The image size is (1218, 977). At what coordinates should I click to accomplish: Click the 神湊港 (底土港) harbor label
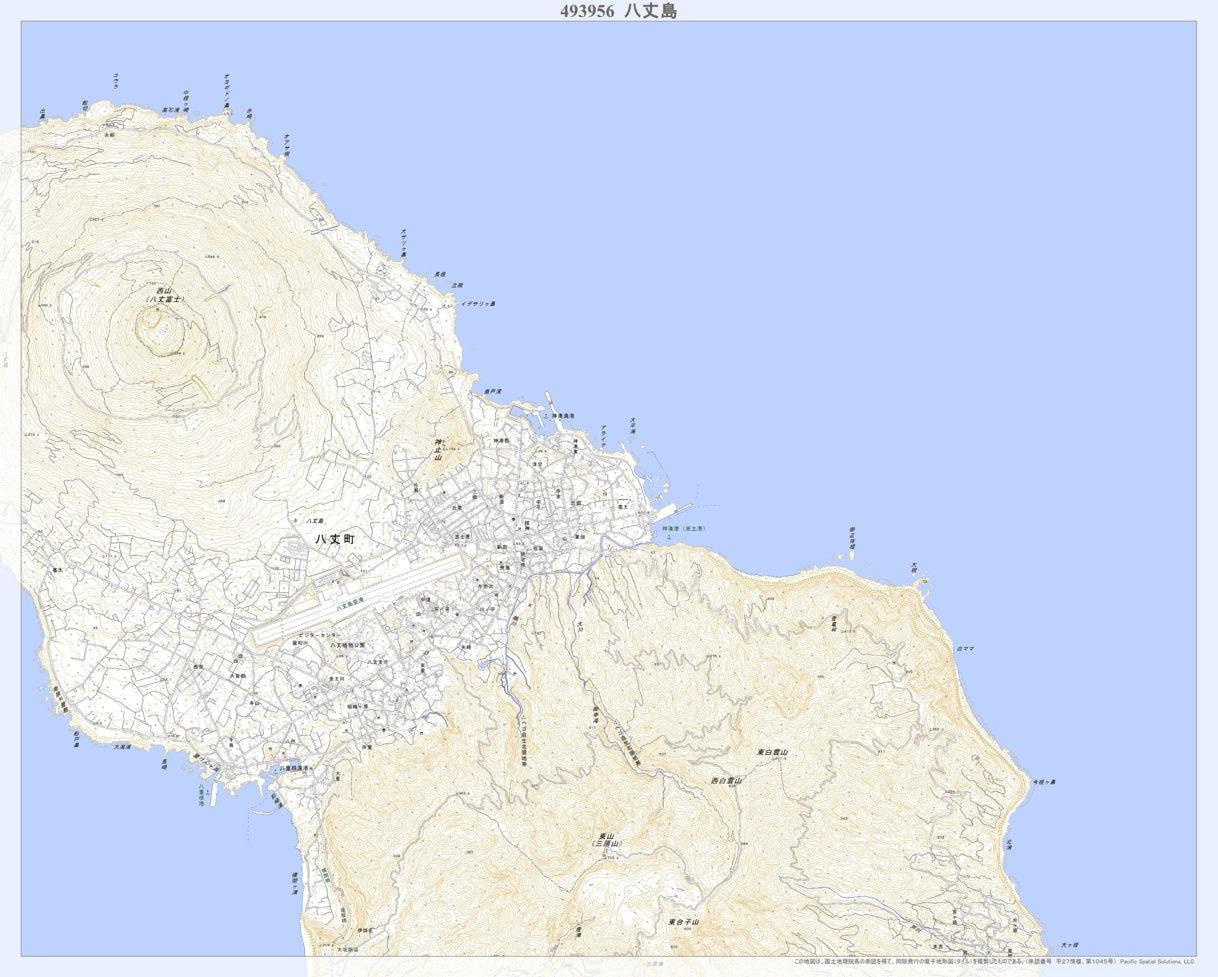click(682, 528)
